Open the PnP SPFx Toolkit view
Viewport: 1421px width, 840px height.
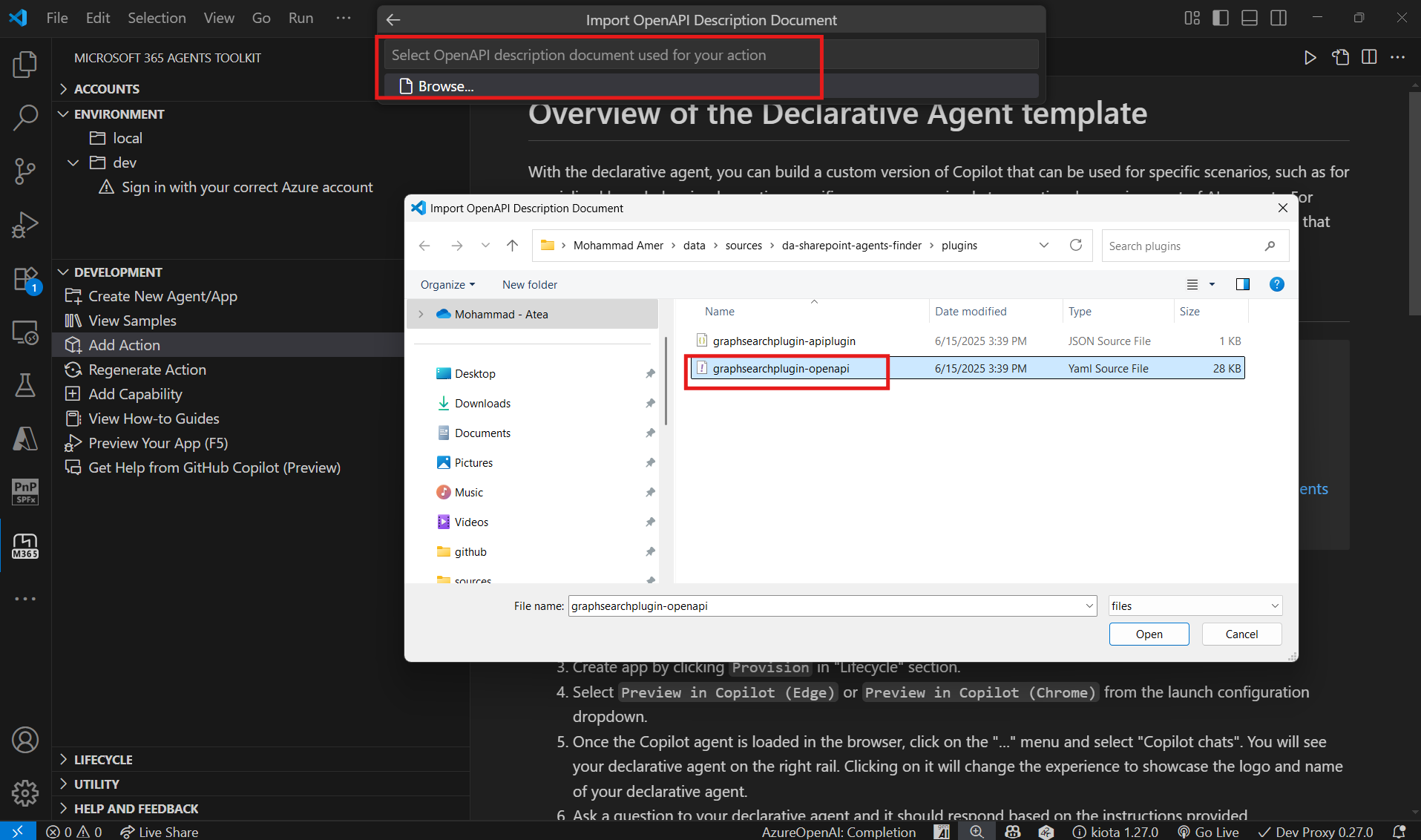click(x=25, y=491)
